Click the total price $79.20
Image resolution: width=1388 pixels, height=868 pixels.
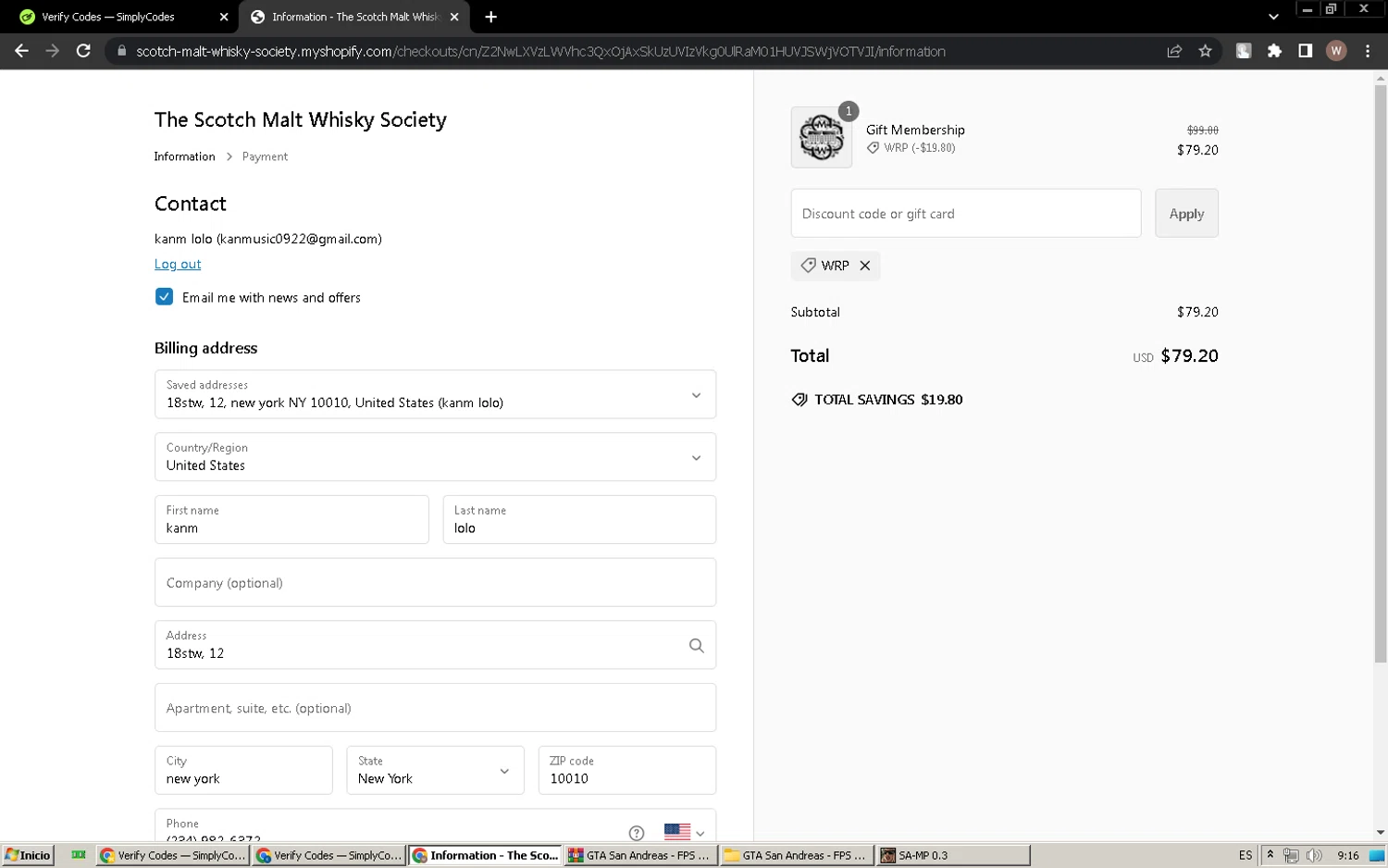(1189, 356)
